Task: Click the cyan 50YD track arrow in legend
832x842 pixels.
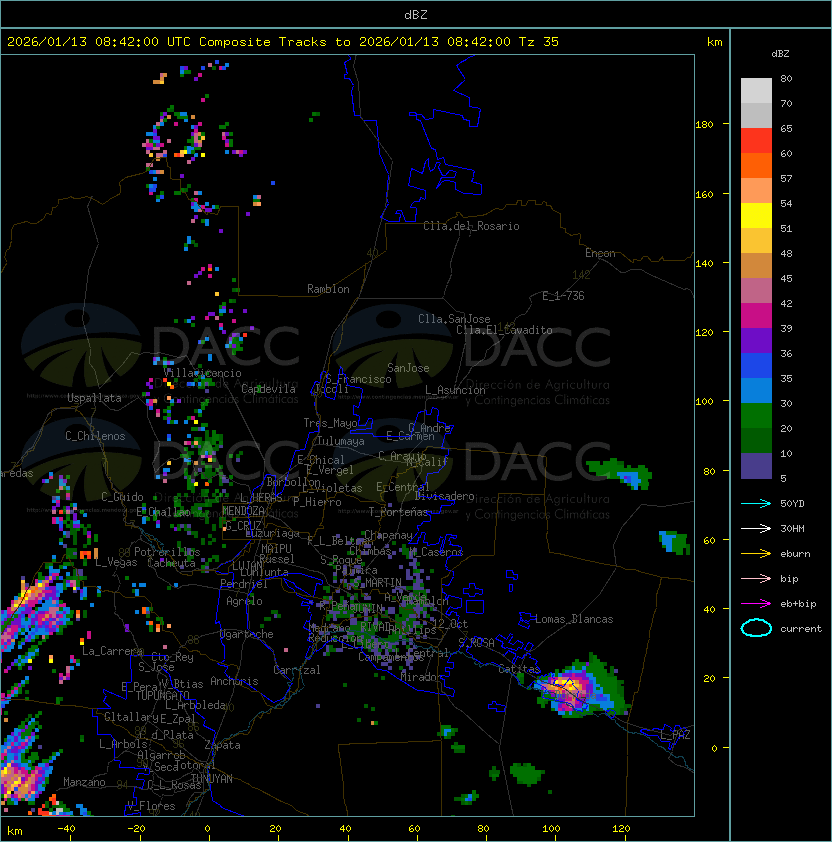Action: tap(756, 504)
